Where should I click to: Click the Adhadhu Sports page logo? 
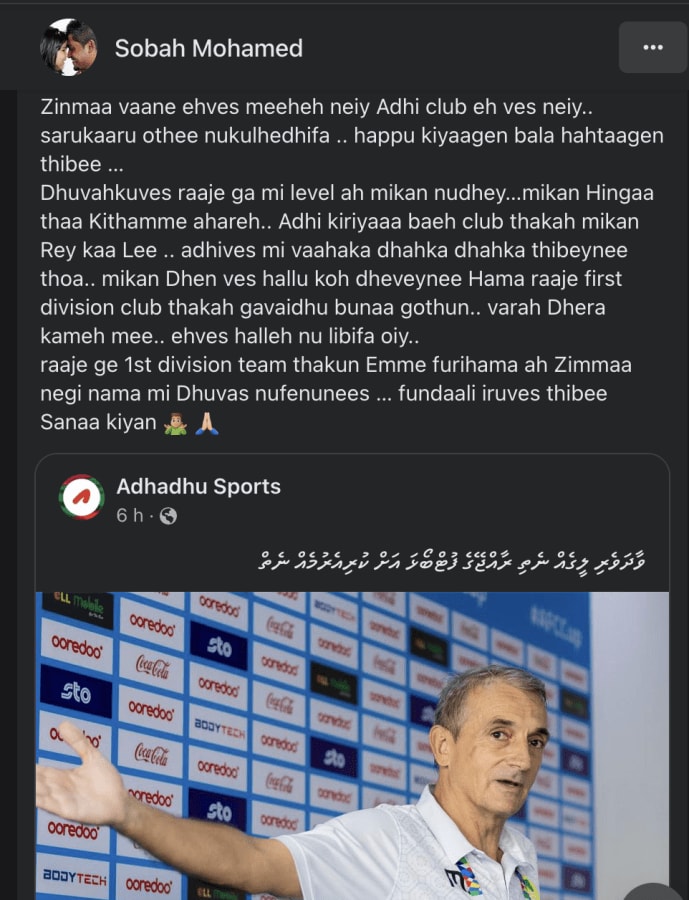click(x=82, y=497)
